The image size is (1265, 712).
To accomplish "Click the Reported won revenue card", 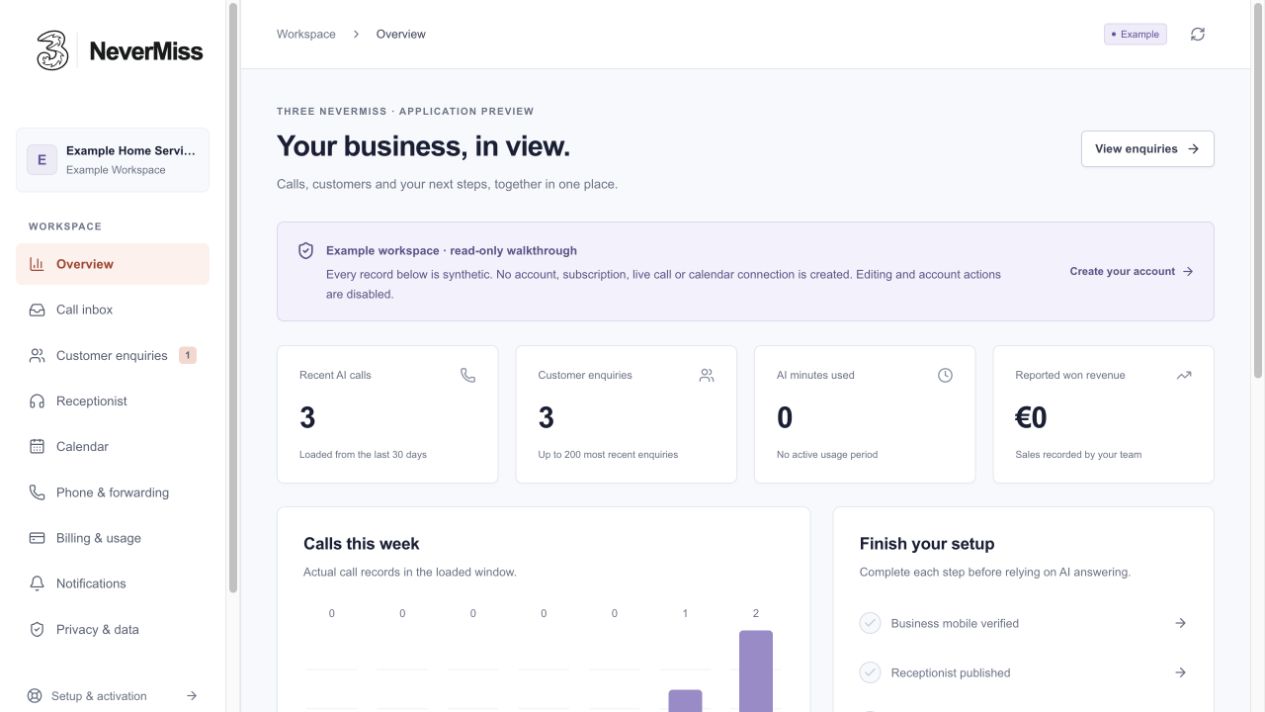I will pos(1103,414).
